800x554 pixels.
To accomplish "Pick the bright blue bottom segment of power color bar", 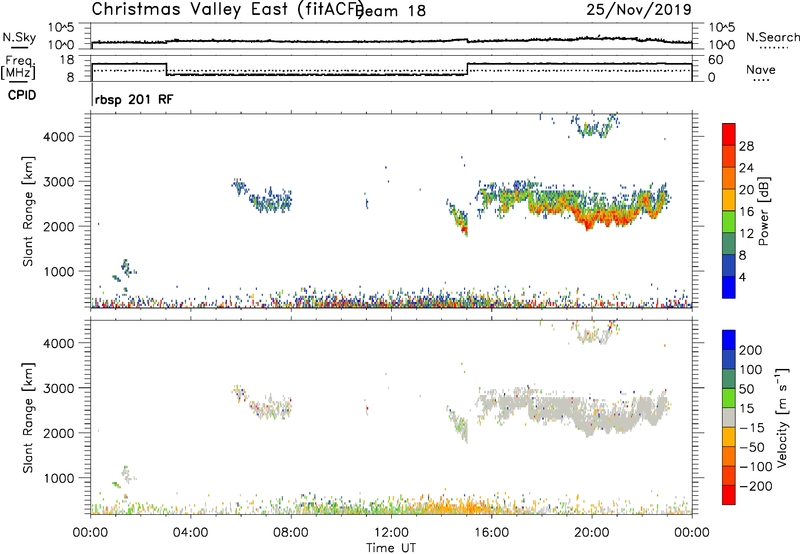I will (x=729, y=287).
